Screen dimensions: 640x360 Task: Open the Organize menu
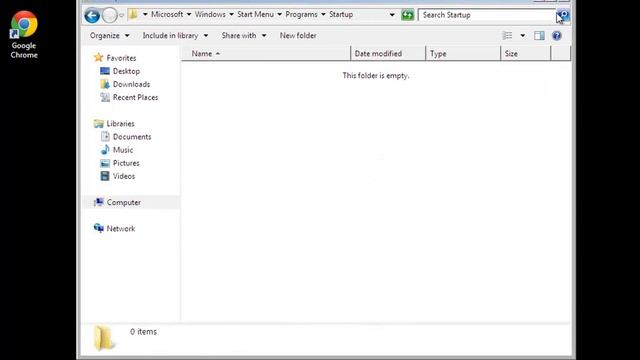point(109,36)
